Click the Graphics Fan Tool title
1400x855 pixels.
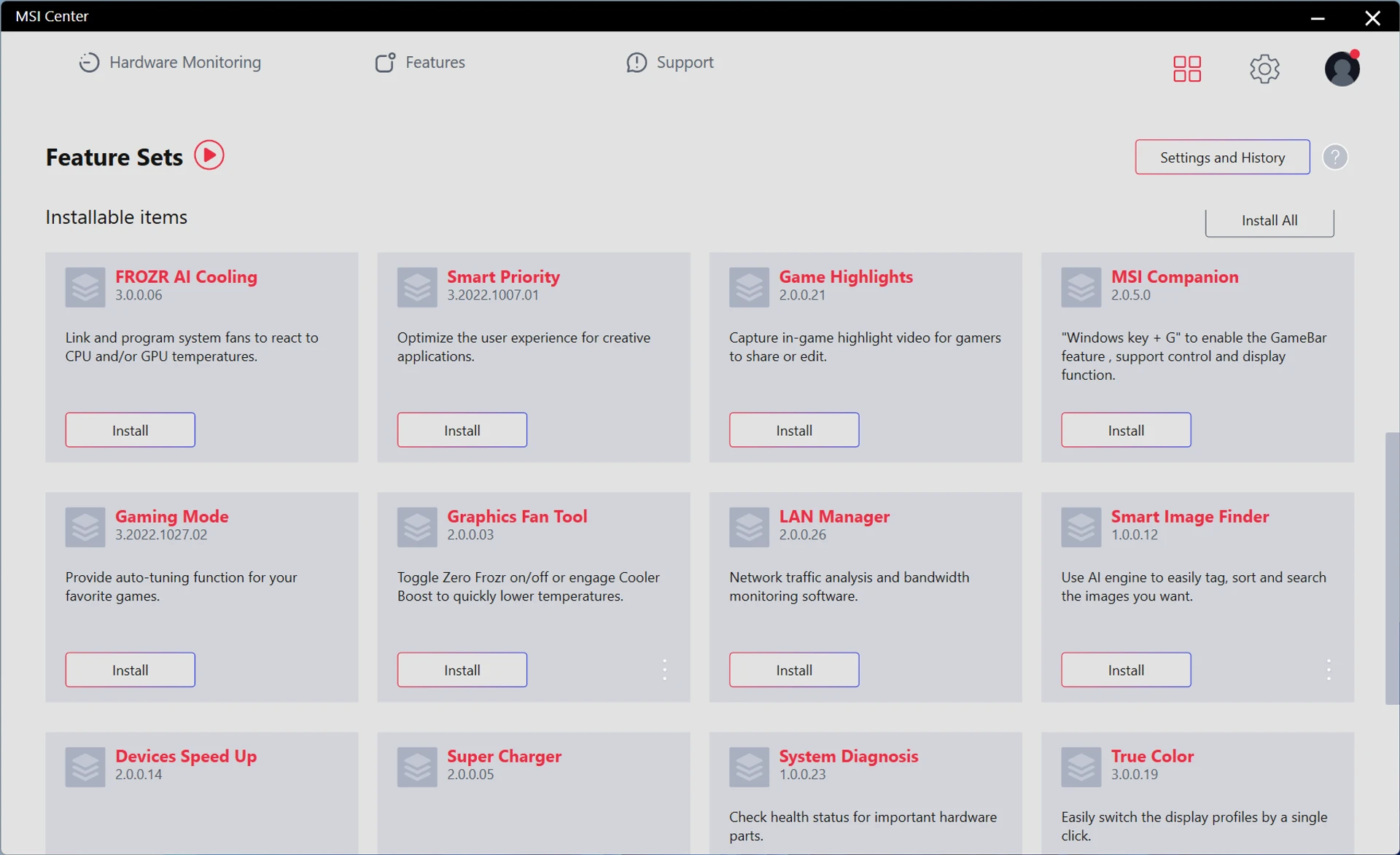517,517
